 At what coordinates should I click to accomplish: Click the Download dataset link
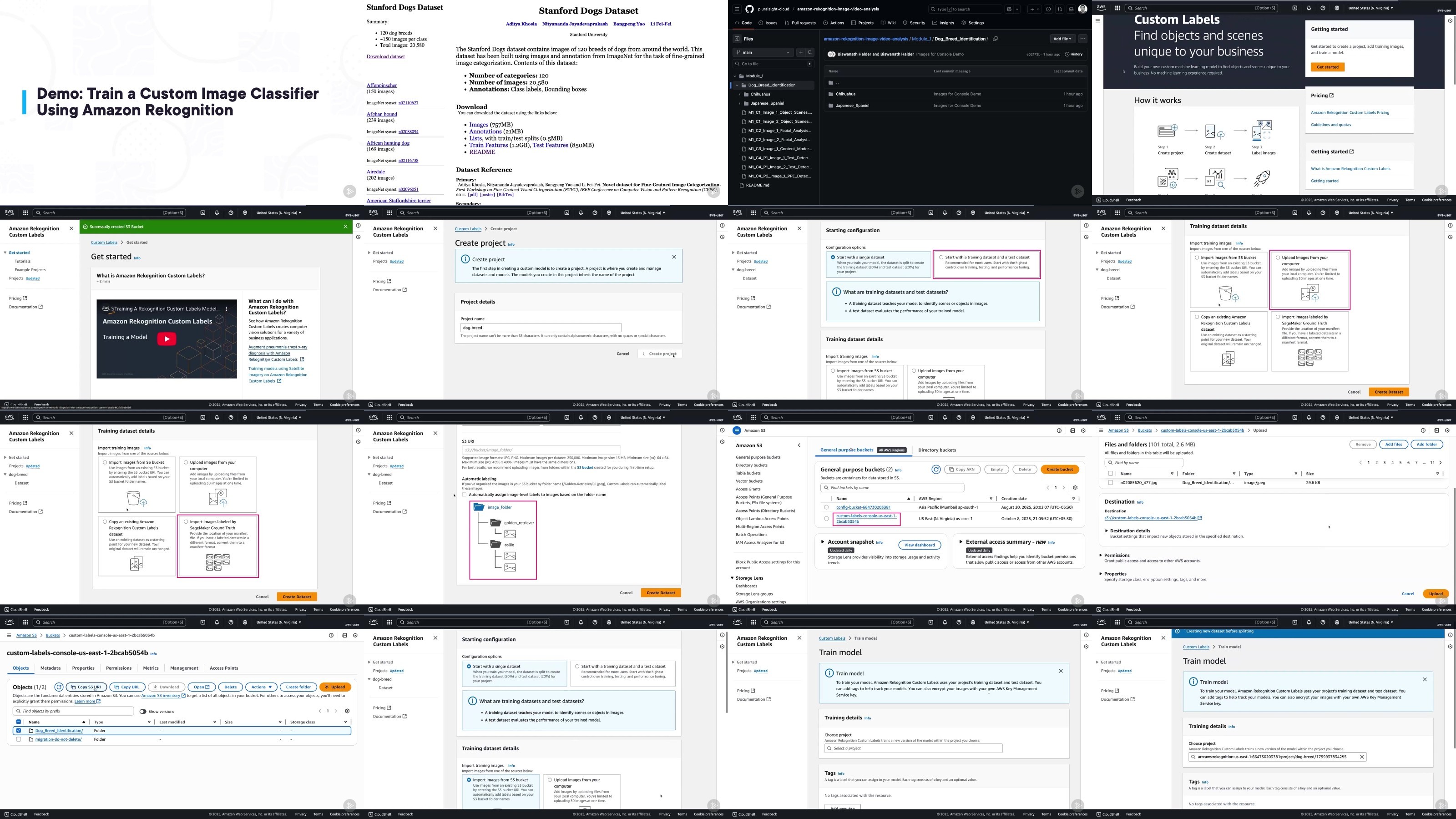click(x=385, y=56)
